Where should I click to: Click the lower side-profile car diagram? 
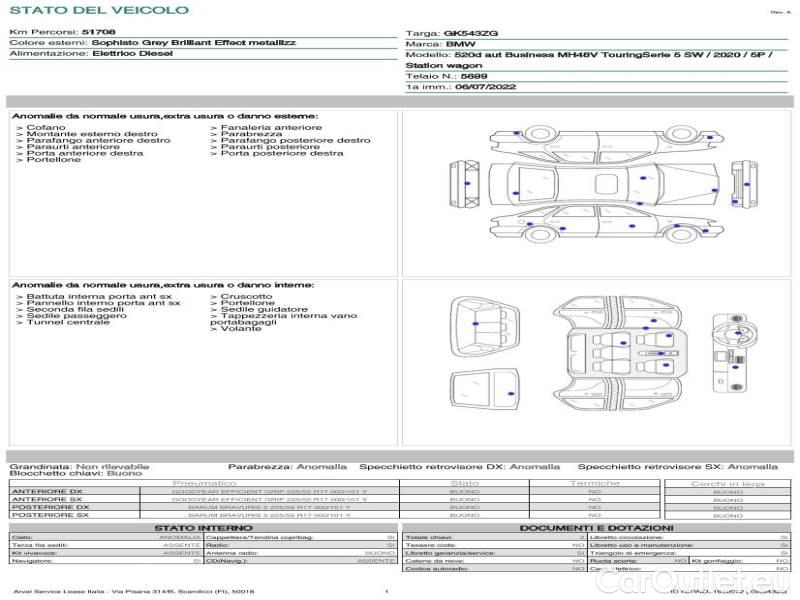click(605, 228)
